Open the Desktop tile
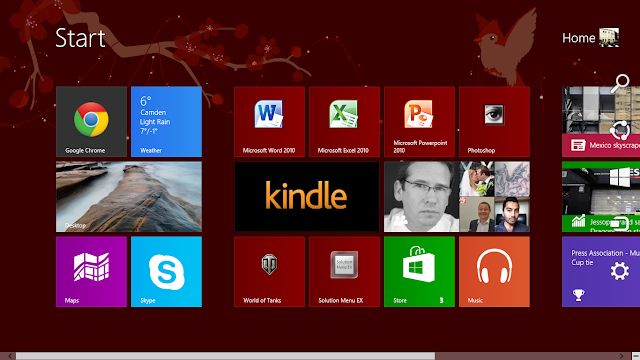The image size is (640, 360). click(x=129, y=197)
